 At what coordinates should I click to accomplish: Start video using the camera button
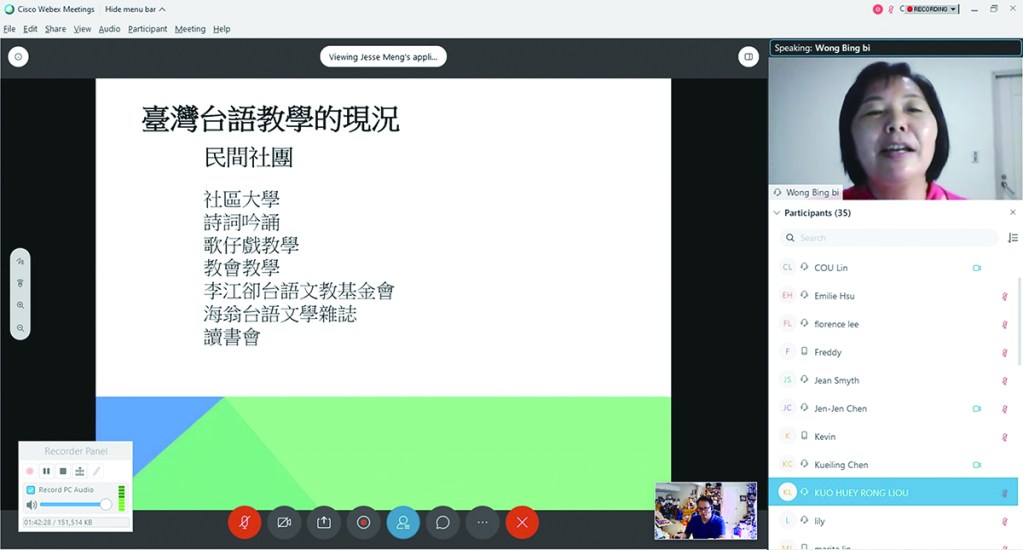coord(284,522)
